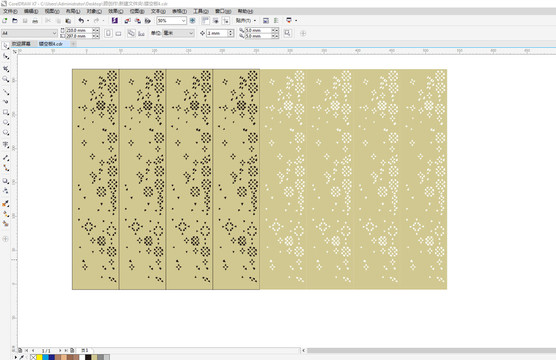Click the quick customize plus on property bar
This screenshot has height=360, width=556.
[303, 33]
